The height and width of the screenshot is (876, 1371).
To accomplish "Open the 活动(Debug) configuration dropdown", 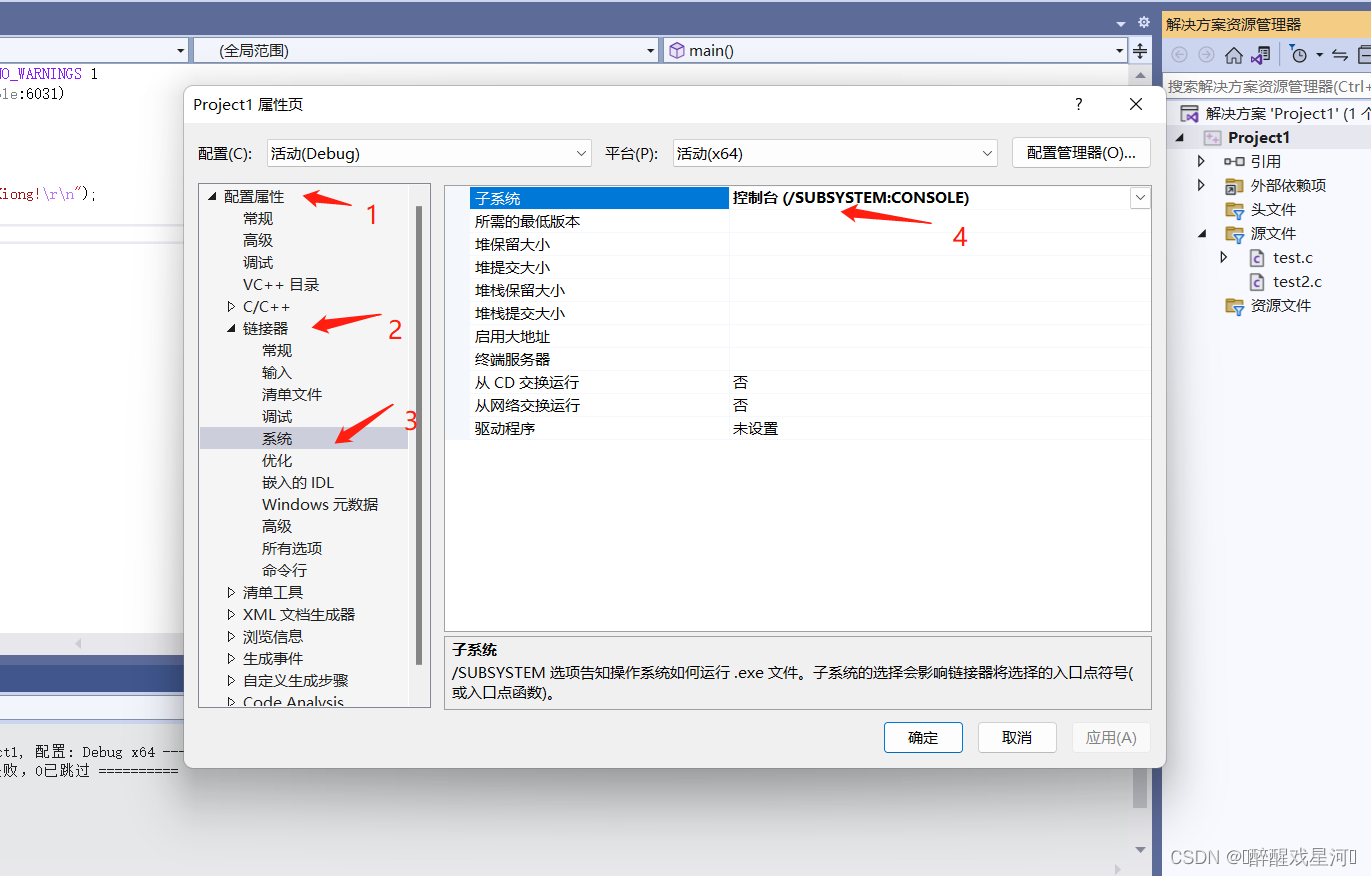I will (x=581, y=153).
